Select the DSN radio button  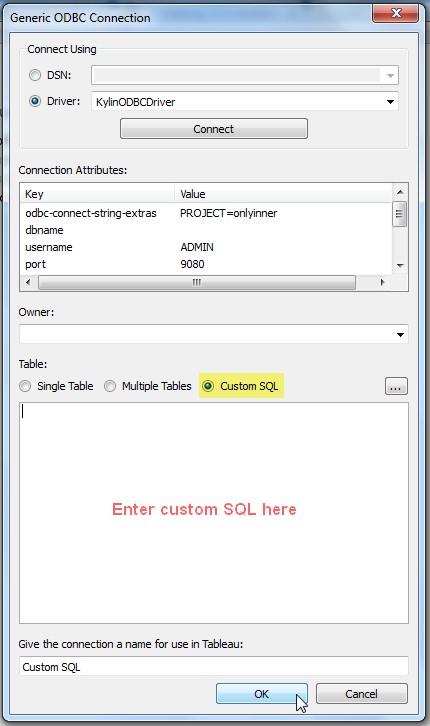point(35,75)
